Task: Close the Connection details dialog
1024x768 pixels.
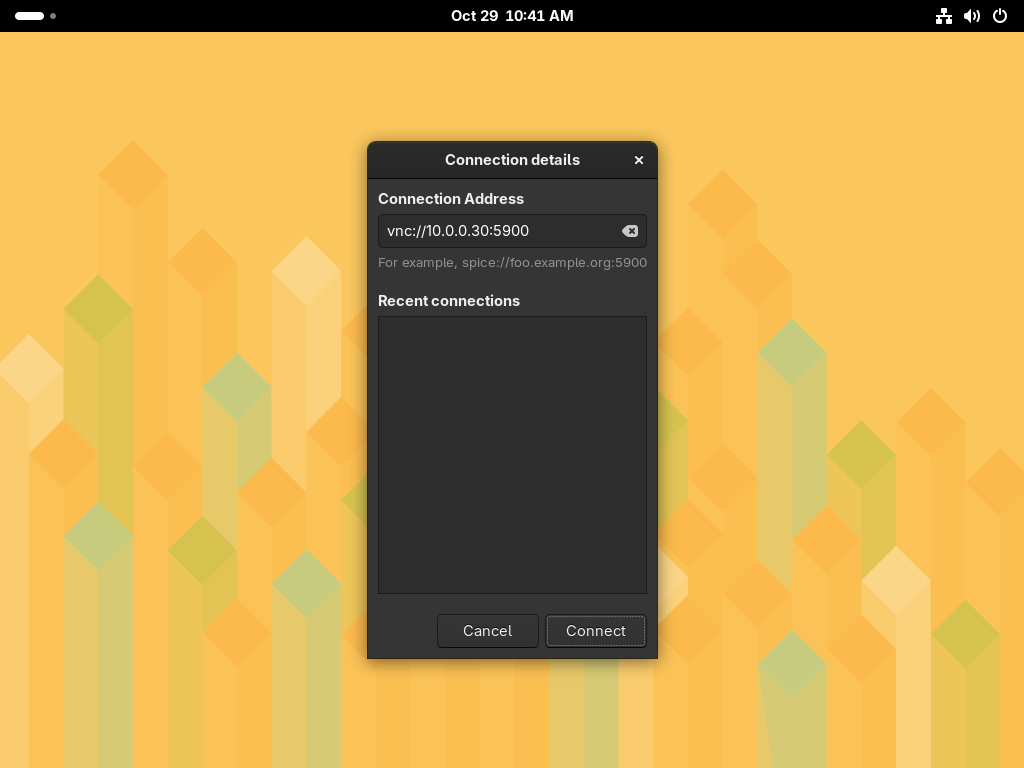Action: [x=639, y=160]
